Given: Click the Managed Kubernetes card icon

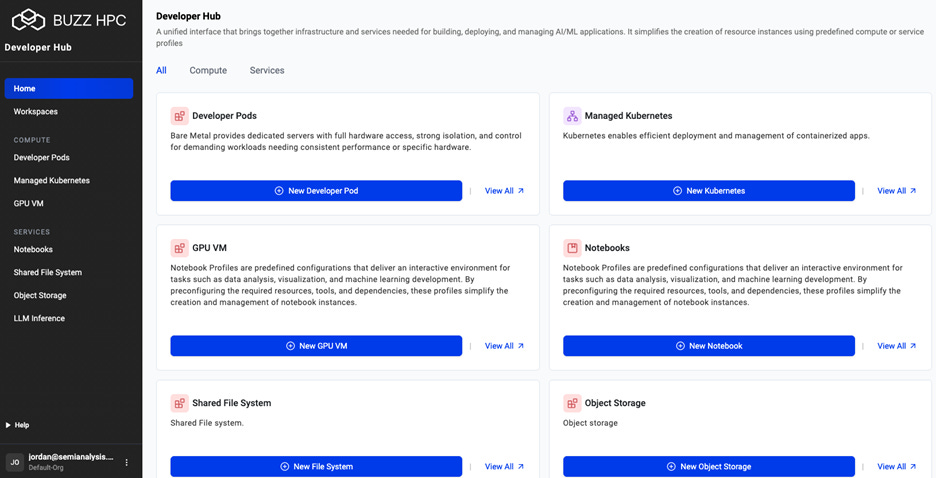Looking at the screenshot, I should coord(572,116).
